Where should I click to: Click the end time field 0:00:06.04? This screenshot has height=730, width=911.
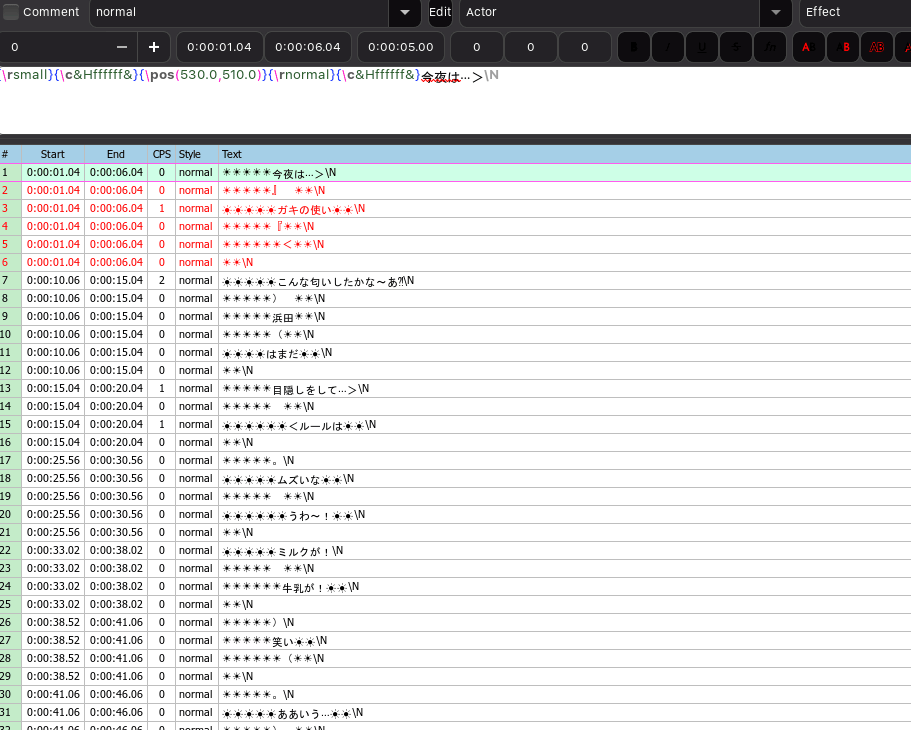[308, 47]
